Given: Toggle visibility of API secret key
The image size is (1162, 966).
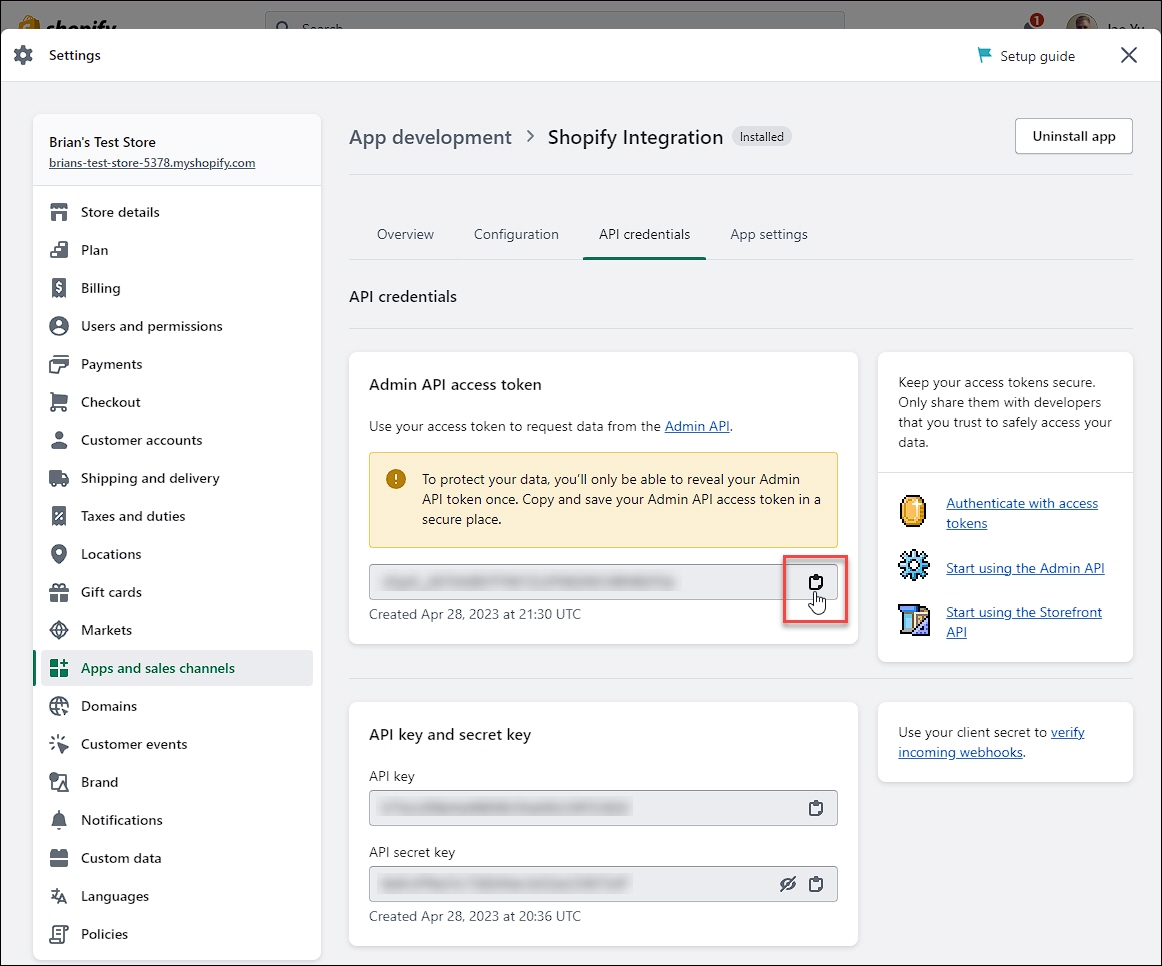Looking at the screenshot, I should (788, 885).
